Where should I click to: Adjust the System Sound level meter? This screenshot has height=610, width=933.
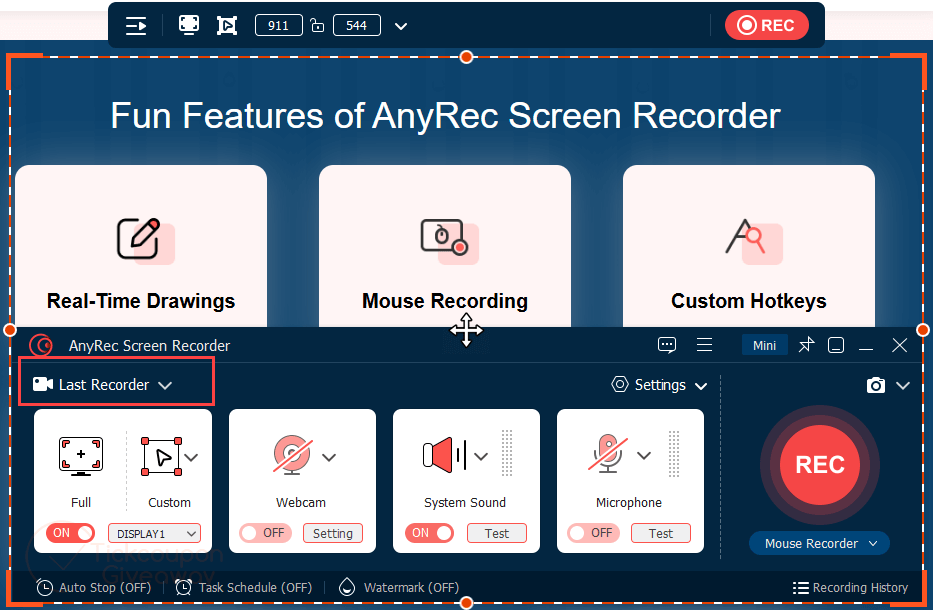point(506,453)
